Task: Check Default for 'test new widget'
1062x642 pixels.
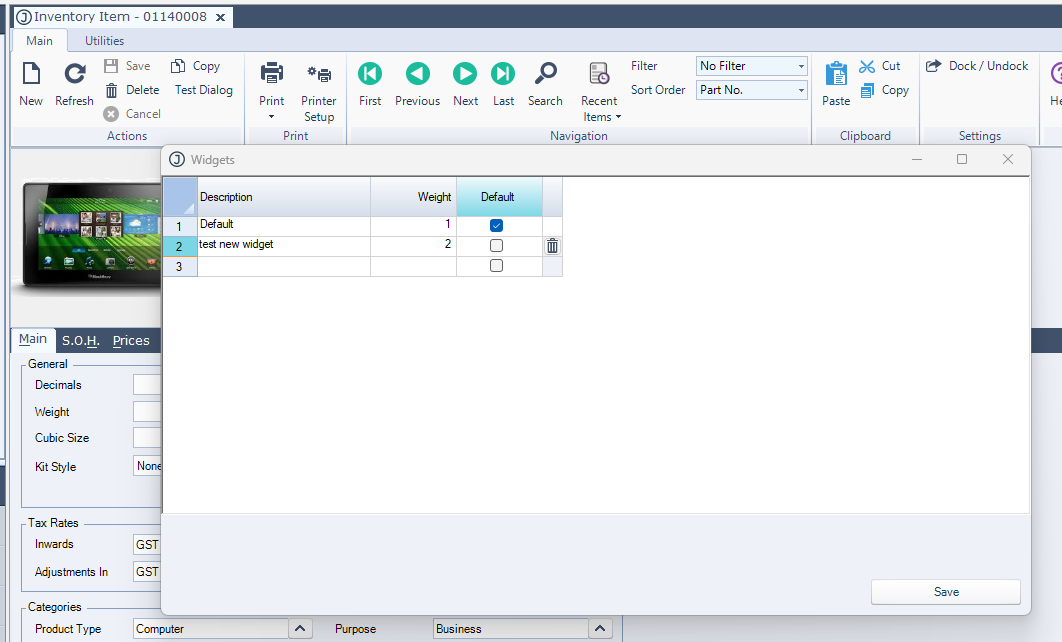Action: pyautogui.click(x=497, y=246)
